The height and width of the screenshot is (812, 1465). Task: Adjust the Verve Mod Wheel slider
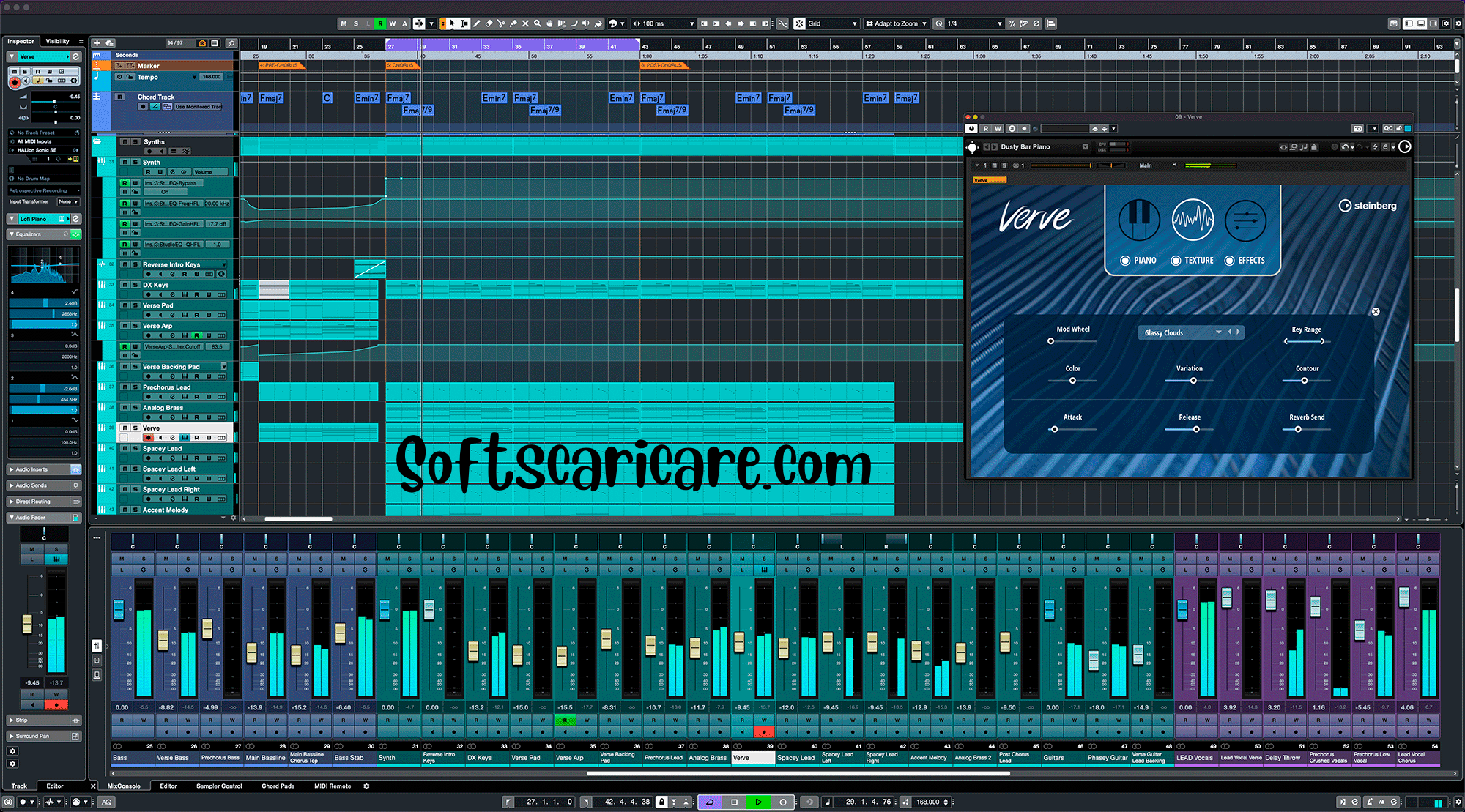(1072, 341)
